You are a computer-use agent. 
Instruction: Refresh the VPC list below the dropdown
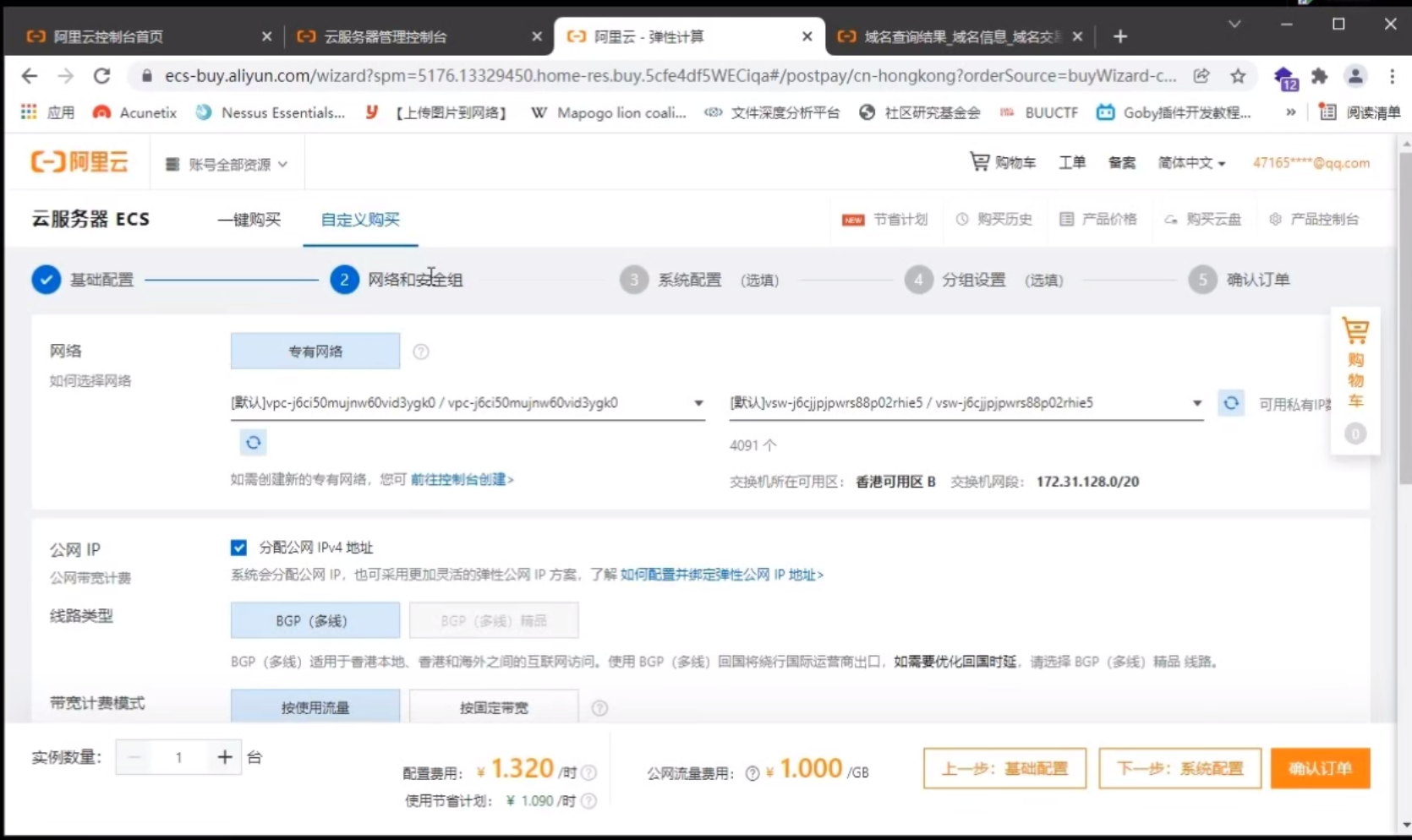pos(253,442)
